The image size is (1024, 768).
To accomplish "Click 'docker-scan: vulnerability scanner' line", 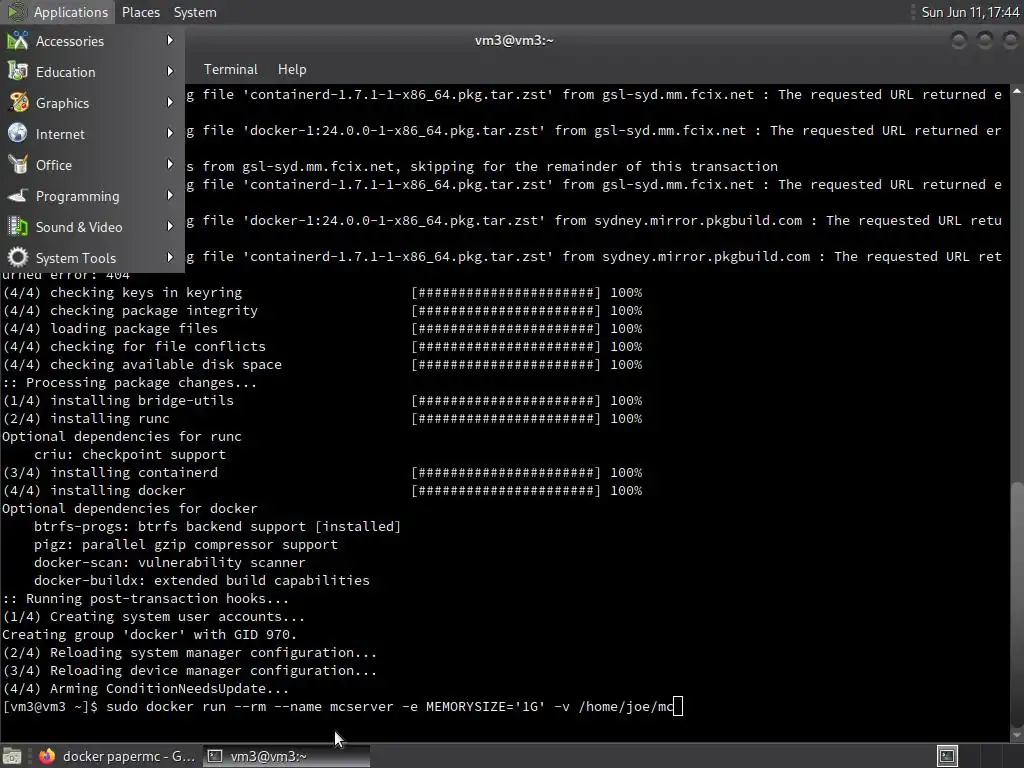I will pos(169,562).
